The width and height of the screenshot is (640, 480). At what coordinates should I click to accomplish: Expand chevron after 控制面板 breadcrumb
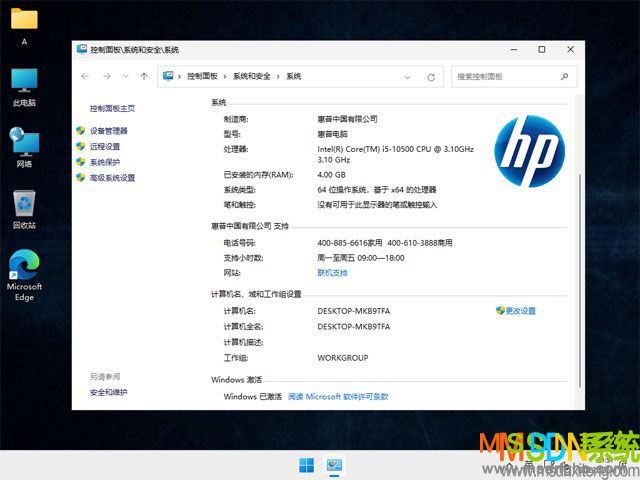[225, 76]
